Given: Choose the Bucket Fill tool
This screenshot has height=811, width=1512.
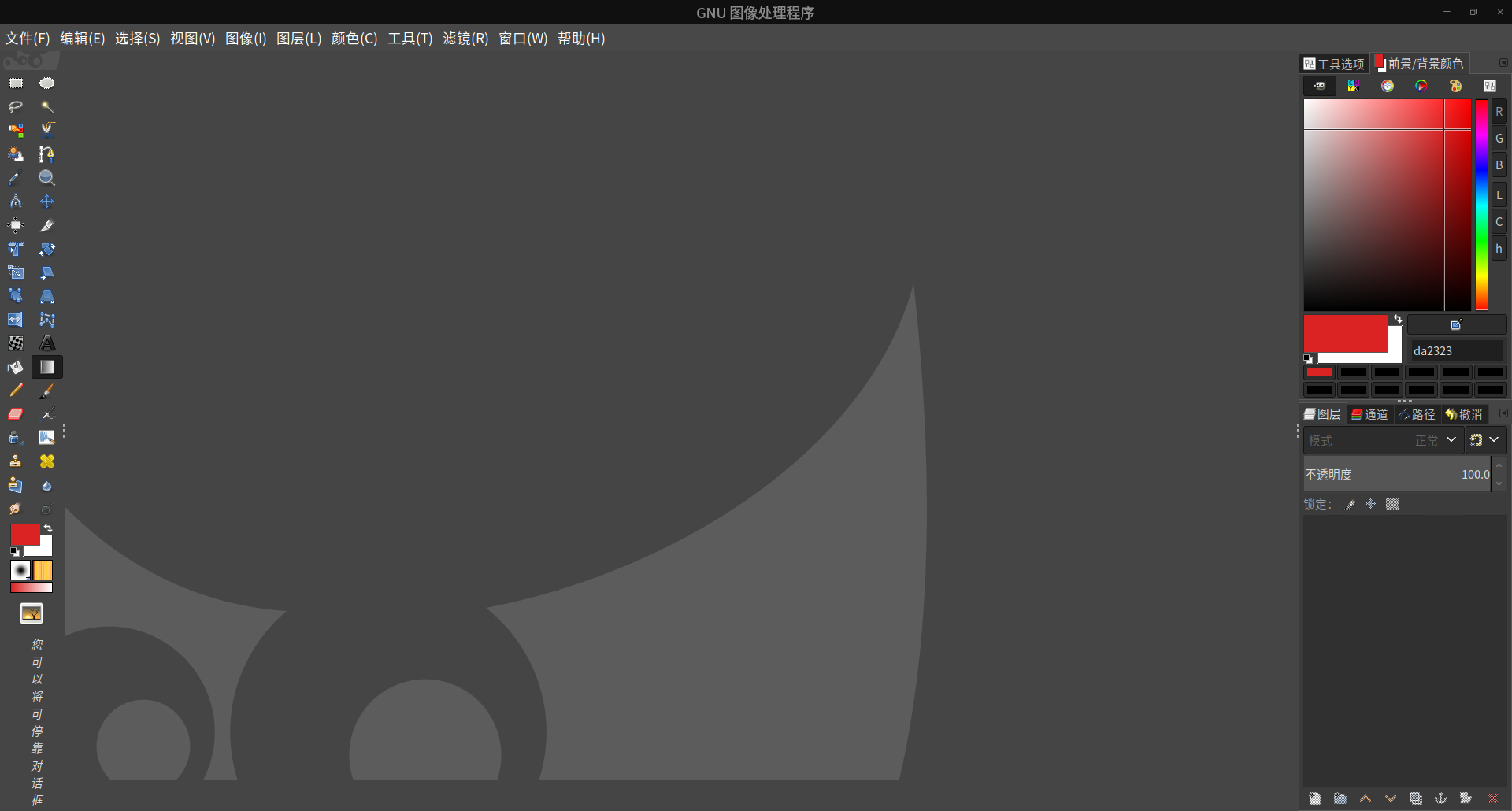Looking at the screenshot, I should coord(16,367).
